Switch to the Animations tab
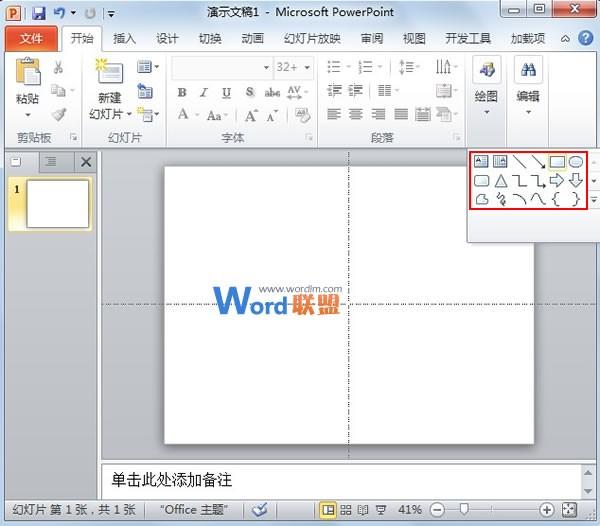 (253, 38)
